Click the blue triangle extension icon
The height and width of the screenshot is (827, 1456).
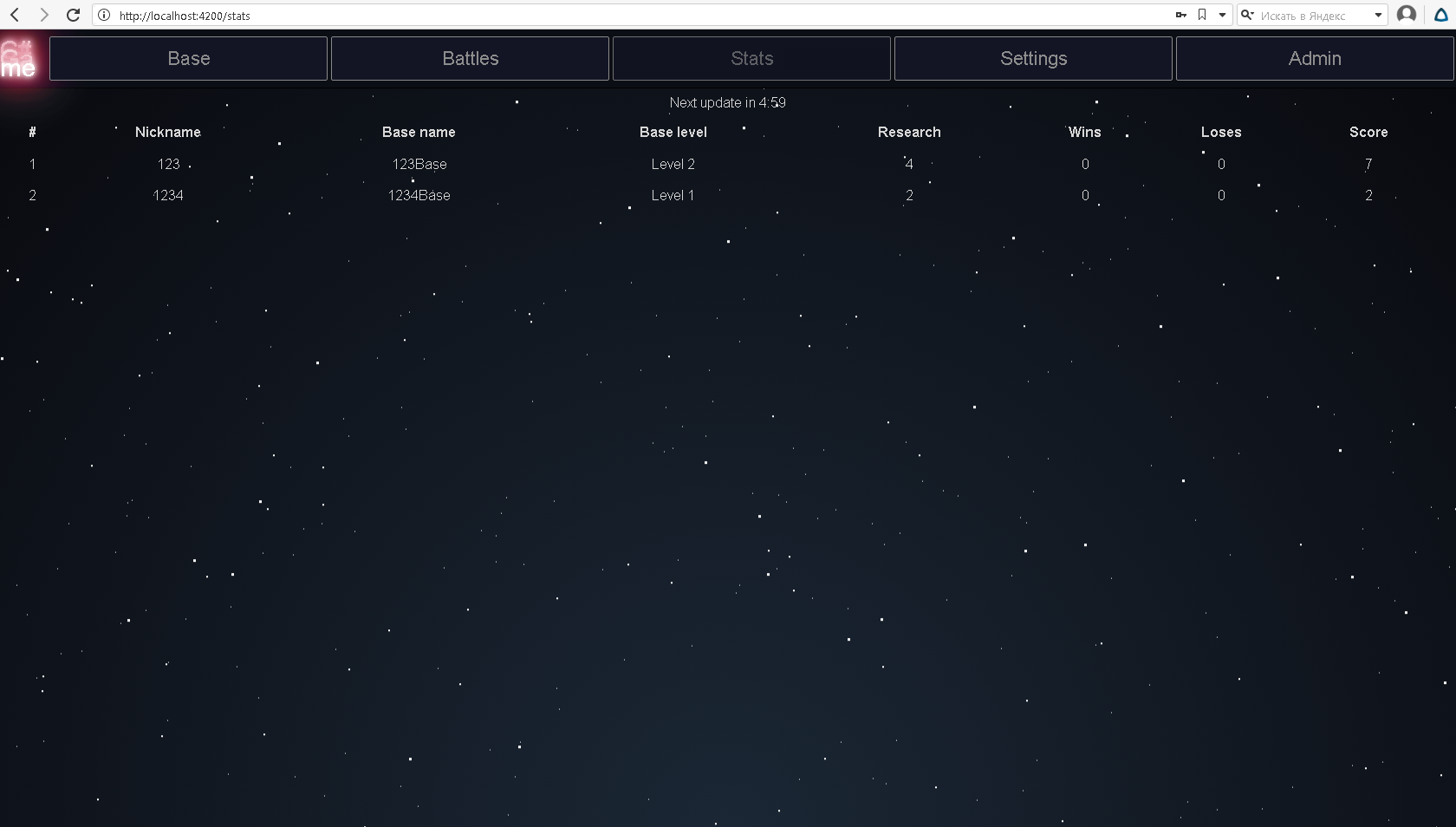pos(1441,15)
